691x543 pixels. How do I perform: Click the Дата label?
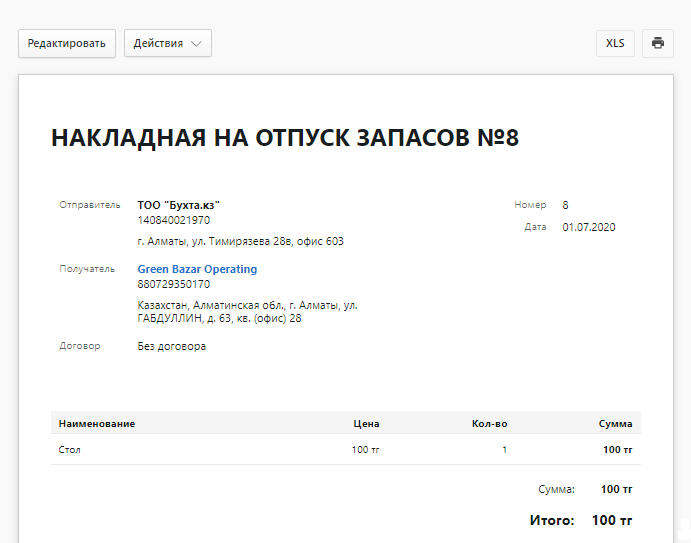tap(535, 227)
